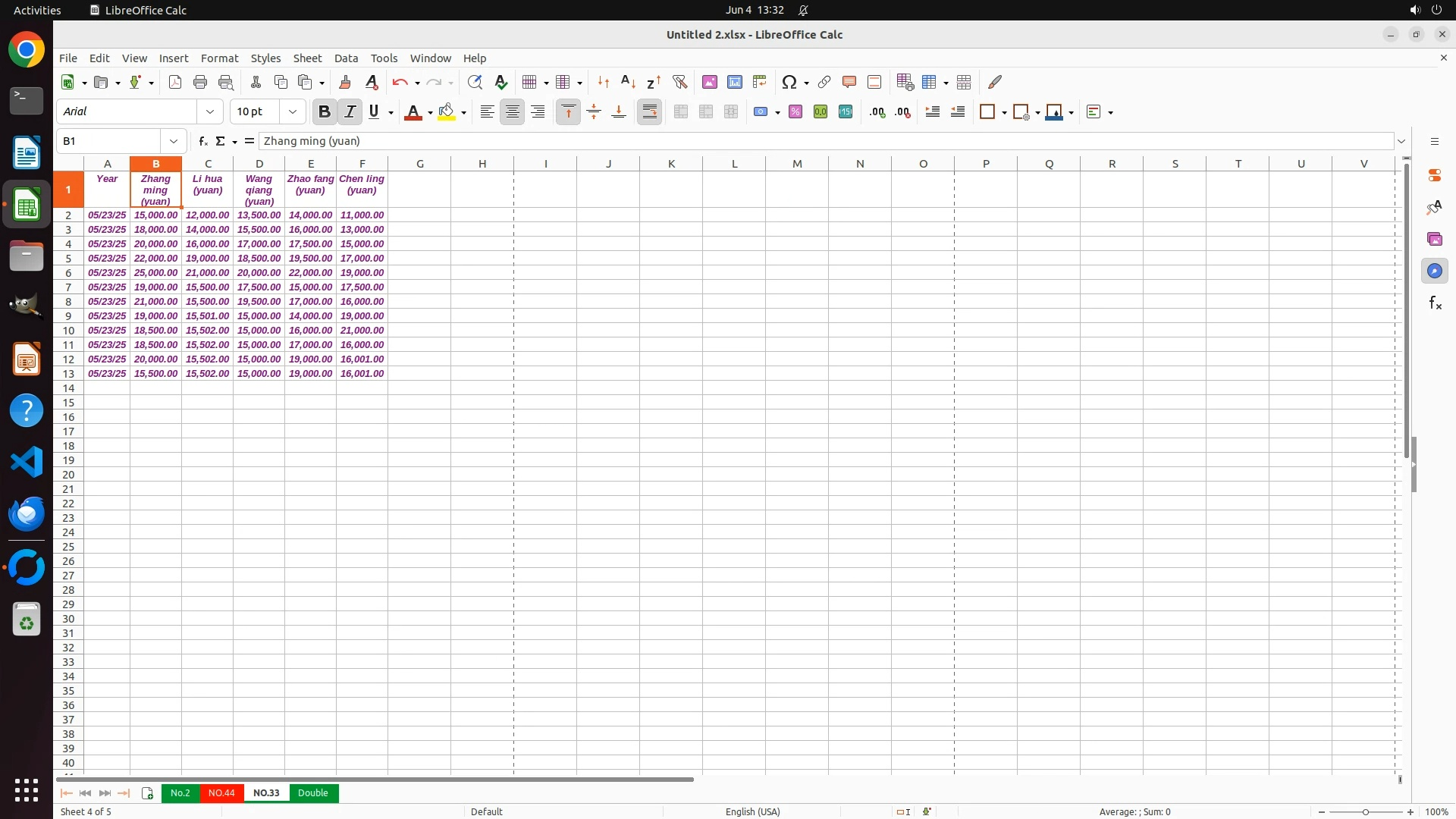This screenshot has height=819, width=1456.
Task: Toggle Bold formatting off
Action: (x=325, y=112)
